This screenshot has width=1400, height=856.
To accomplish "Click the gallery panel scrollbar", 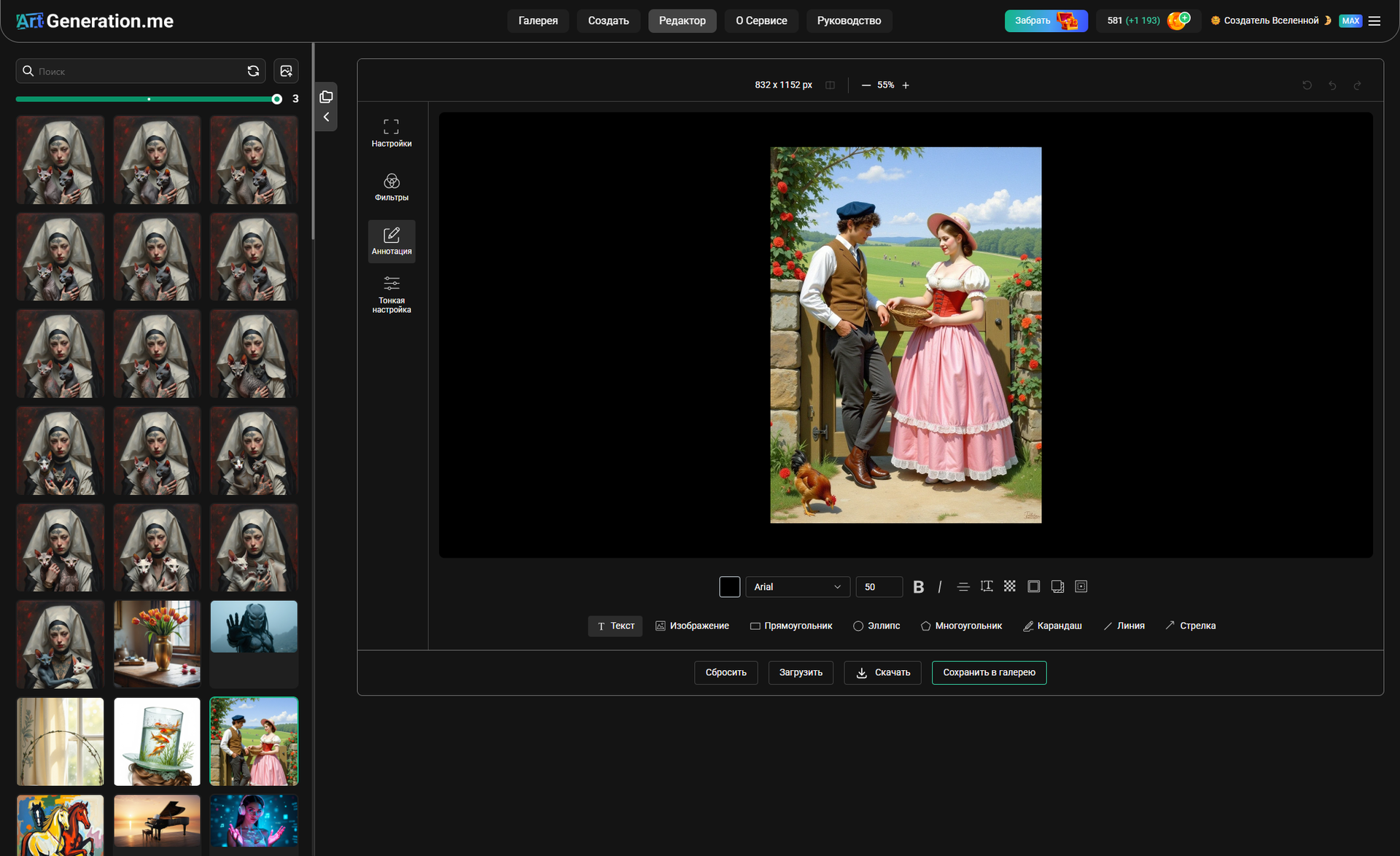I will (x=313, y=142).
